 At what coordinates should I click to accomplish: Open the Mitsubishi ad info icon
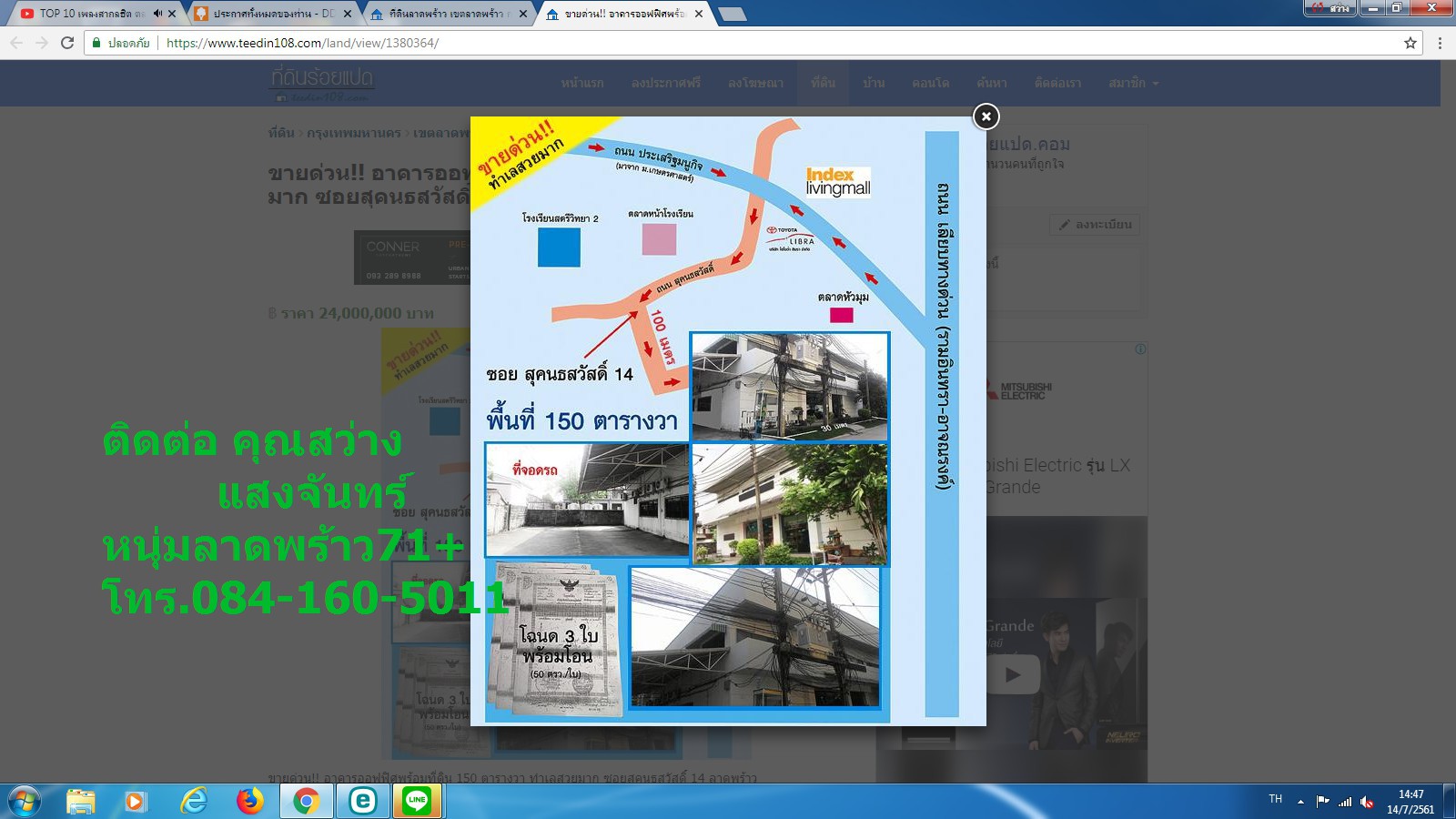1140,349
